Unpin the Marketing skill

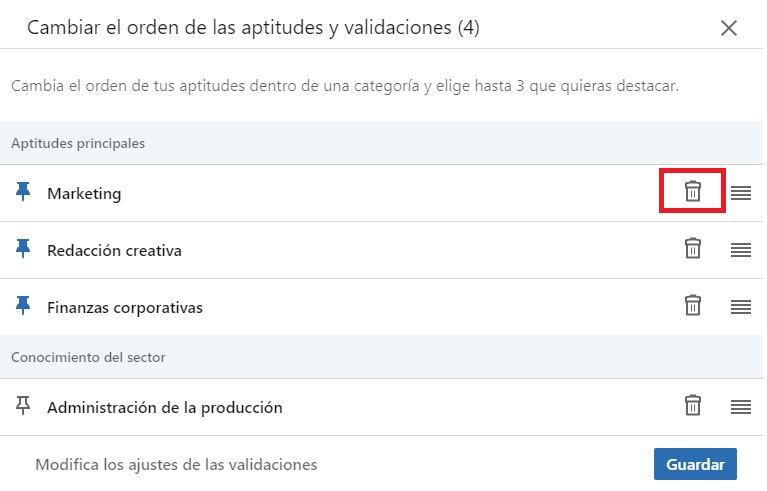click(24, 193)
